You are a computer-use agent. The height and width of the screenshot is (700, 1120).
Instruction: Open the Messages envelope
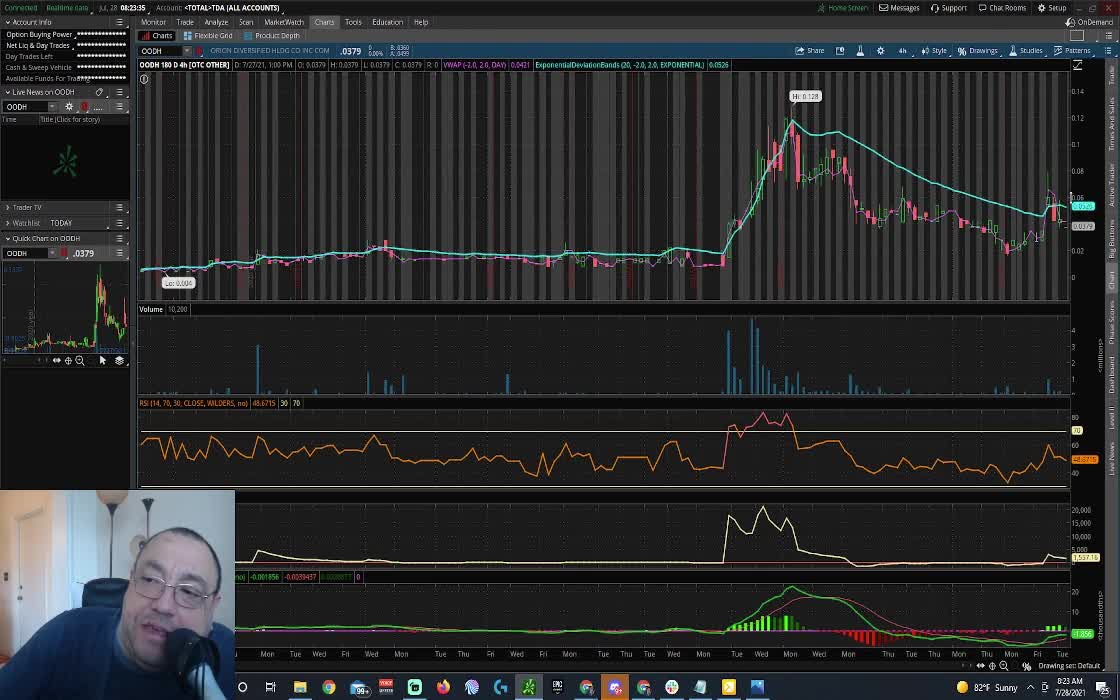click(x=899, y=8)
